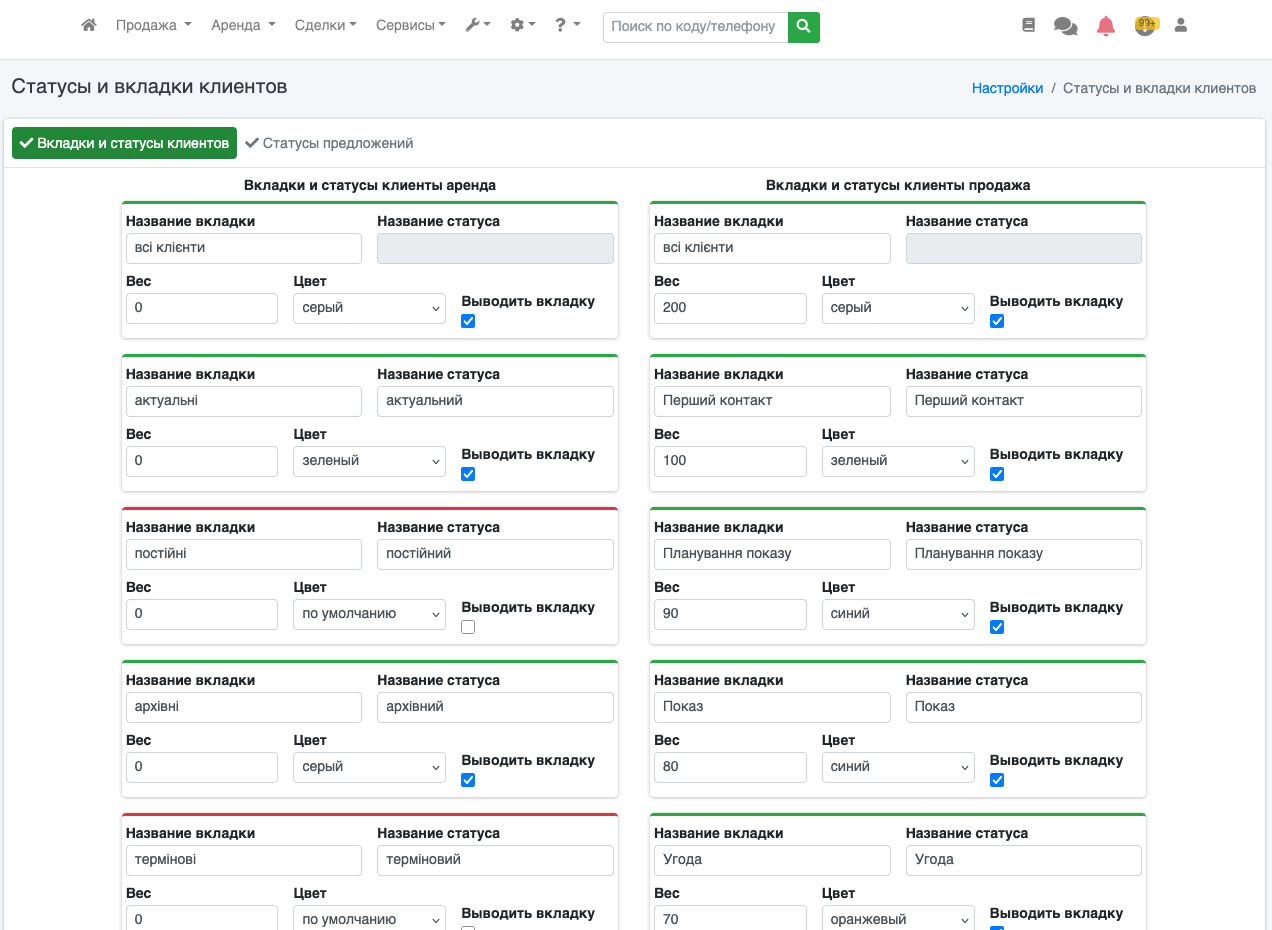
Task: Click the 'Настройки' breadcrumb link
Action: point(1007,88)
